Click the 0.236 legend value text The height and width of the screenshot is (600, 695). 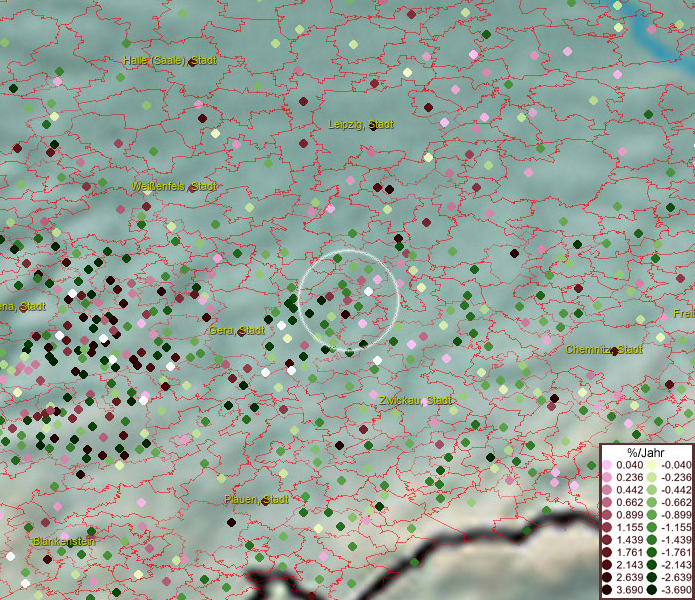coord(629,478)
